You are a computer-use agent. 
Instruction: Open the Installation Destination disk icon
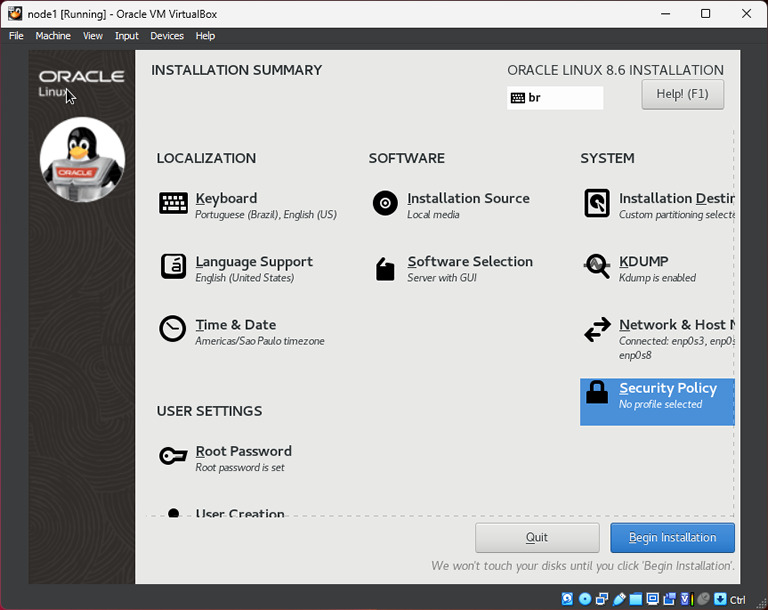click(x=597, y=203)
